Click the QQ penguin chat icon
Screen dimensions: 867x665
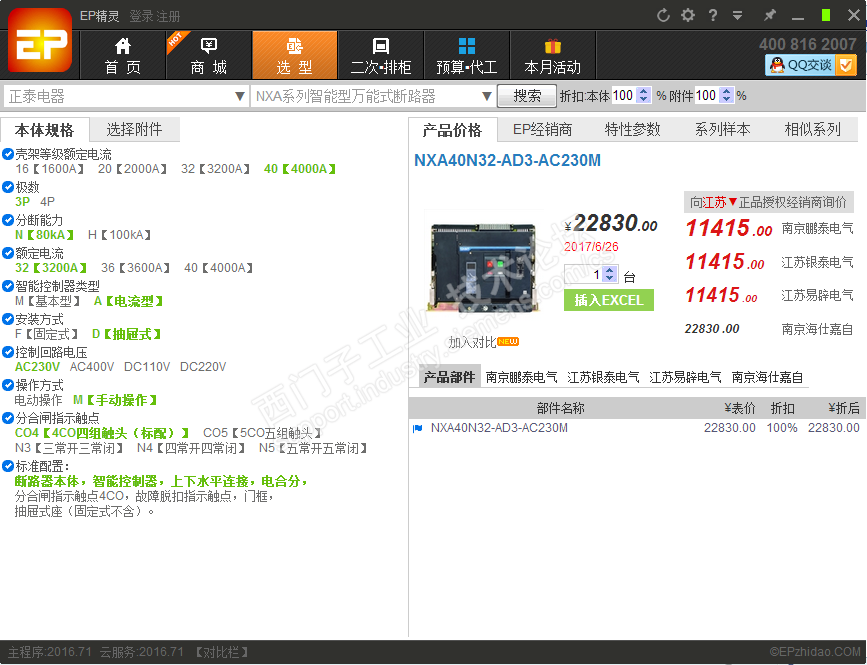[x=777, y=65]
